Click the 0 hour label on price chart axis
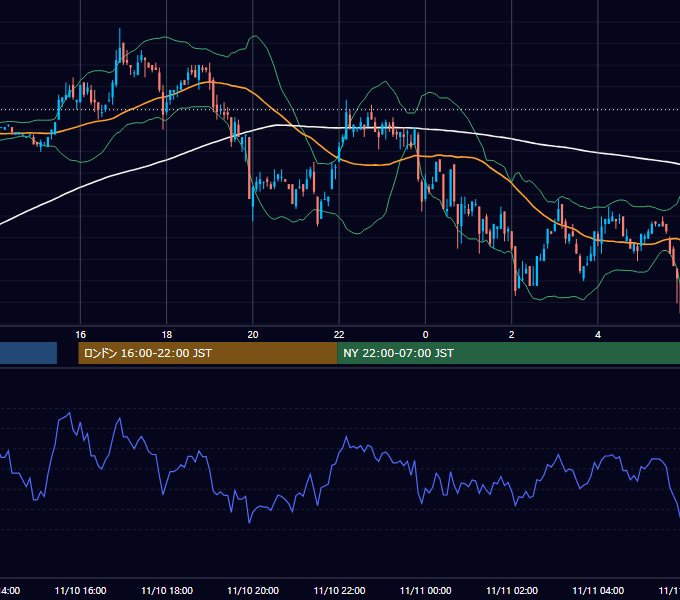This screenshot has width=680, height=600. click(x=425, y=335)
